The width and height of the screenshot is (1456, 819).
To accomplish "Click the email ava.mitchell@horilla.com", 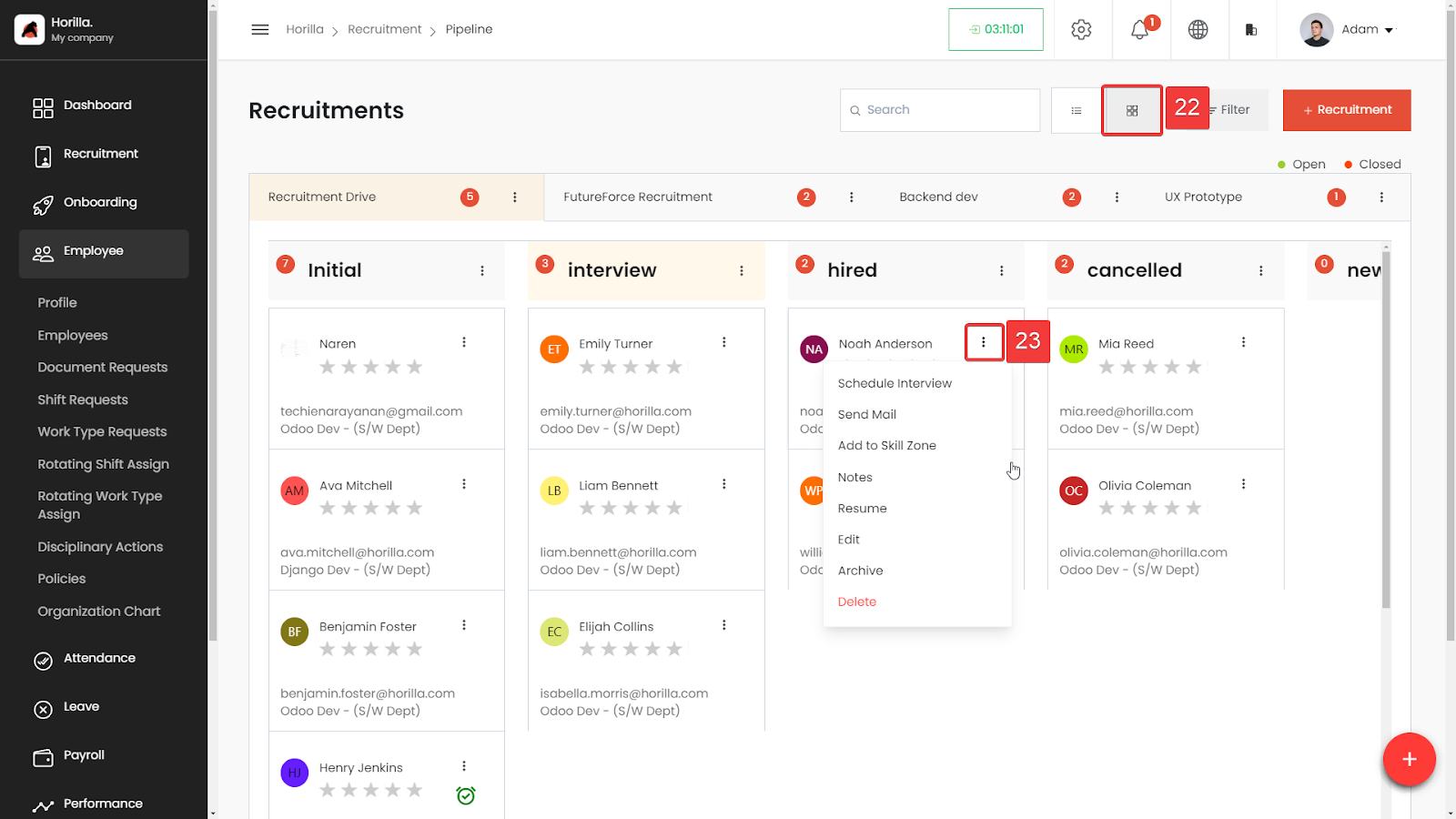I will [357, 552].
